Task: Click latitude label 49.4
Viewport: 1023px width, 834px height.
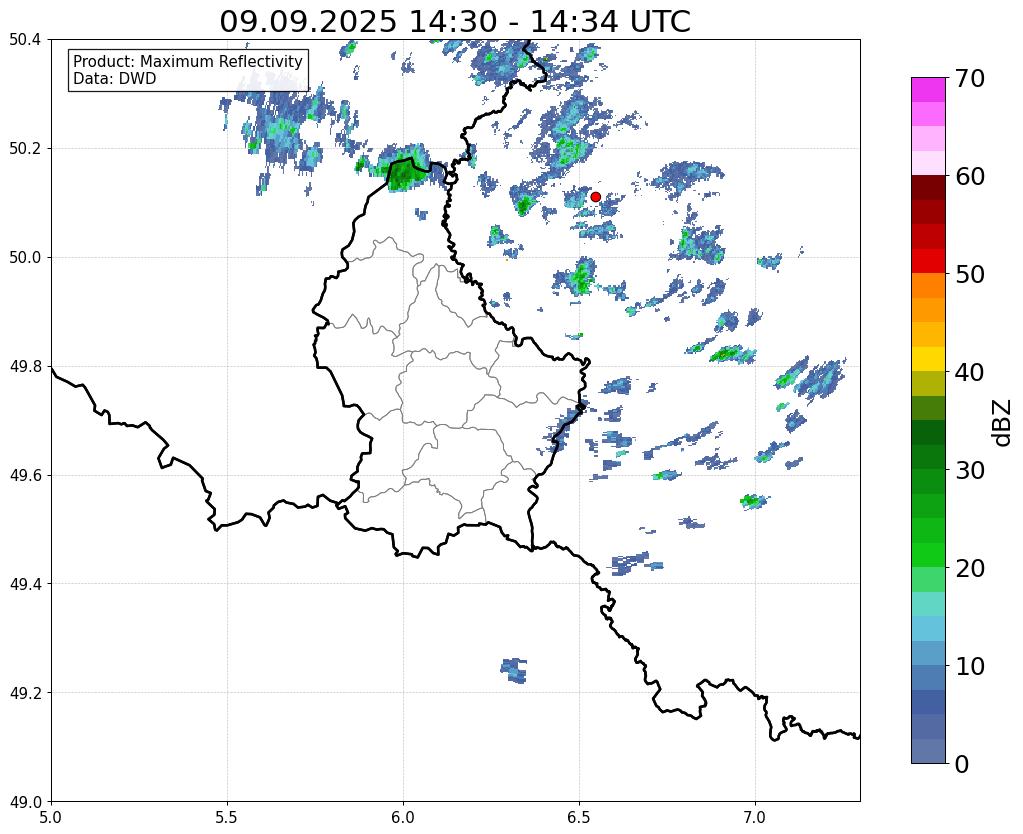Action: pos(25,584)
